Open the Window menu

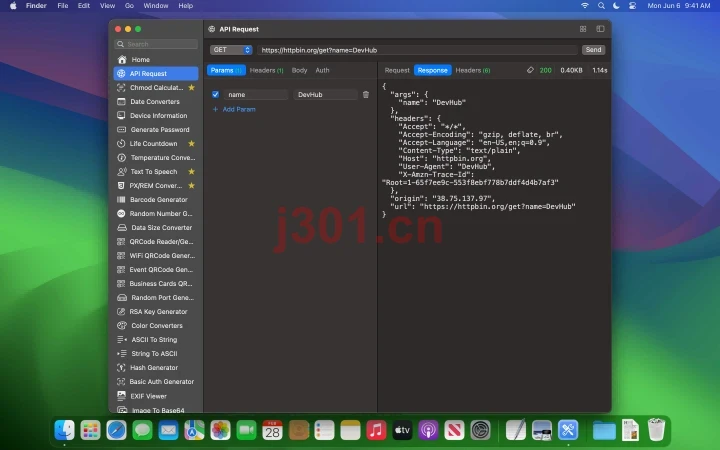[x=156, y=6]
